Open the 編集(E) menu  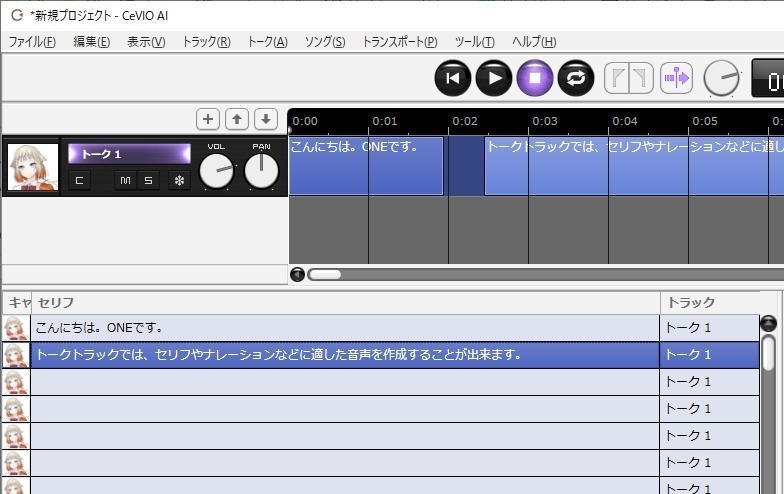(x=92, y=42)
